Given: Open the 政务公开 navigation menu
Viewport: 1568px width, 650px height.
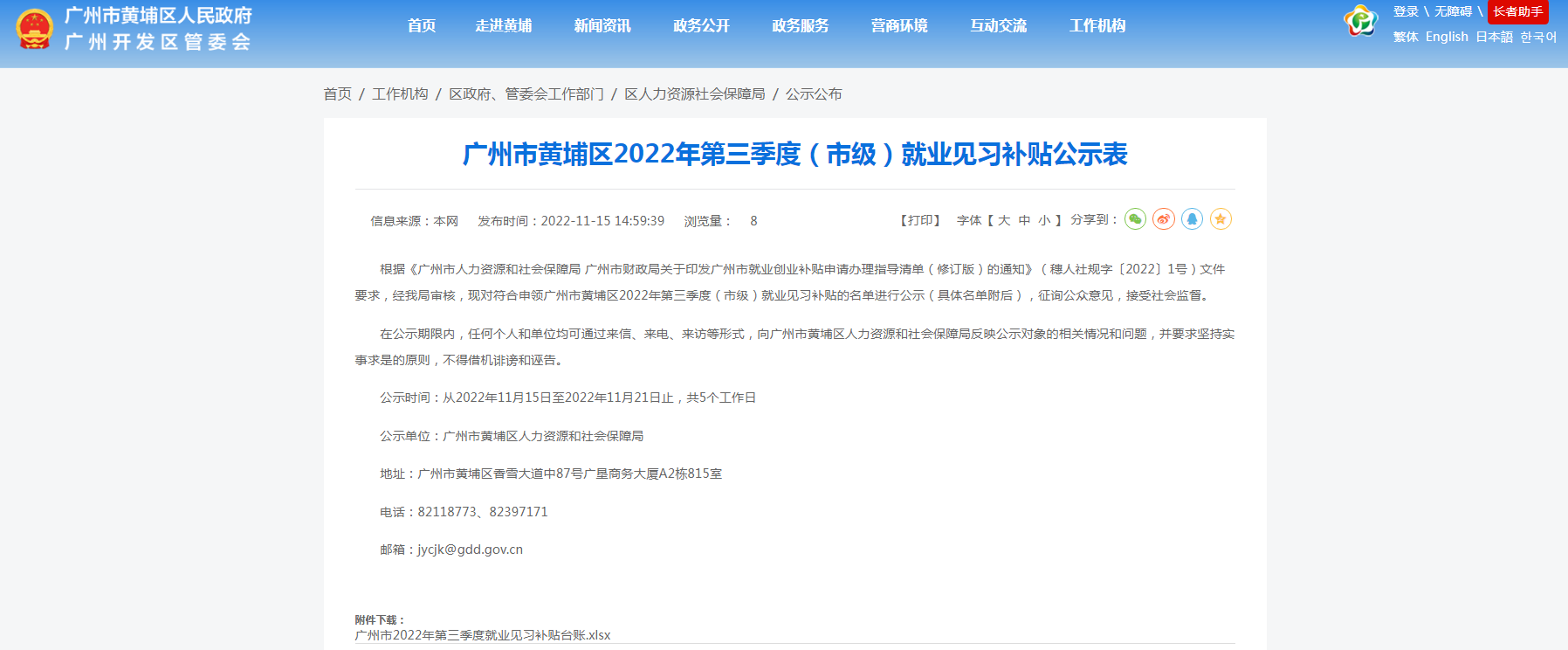Looking at the screenshot, I should (702, 26).
